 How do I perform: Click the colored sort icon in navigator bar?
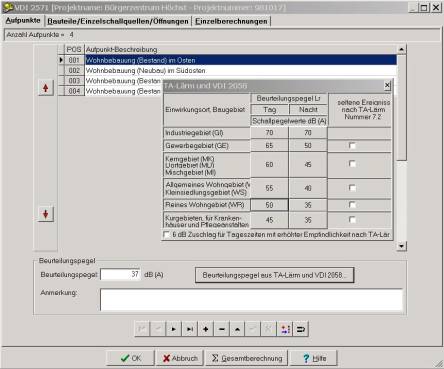(285, 329)
